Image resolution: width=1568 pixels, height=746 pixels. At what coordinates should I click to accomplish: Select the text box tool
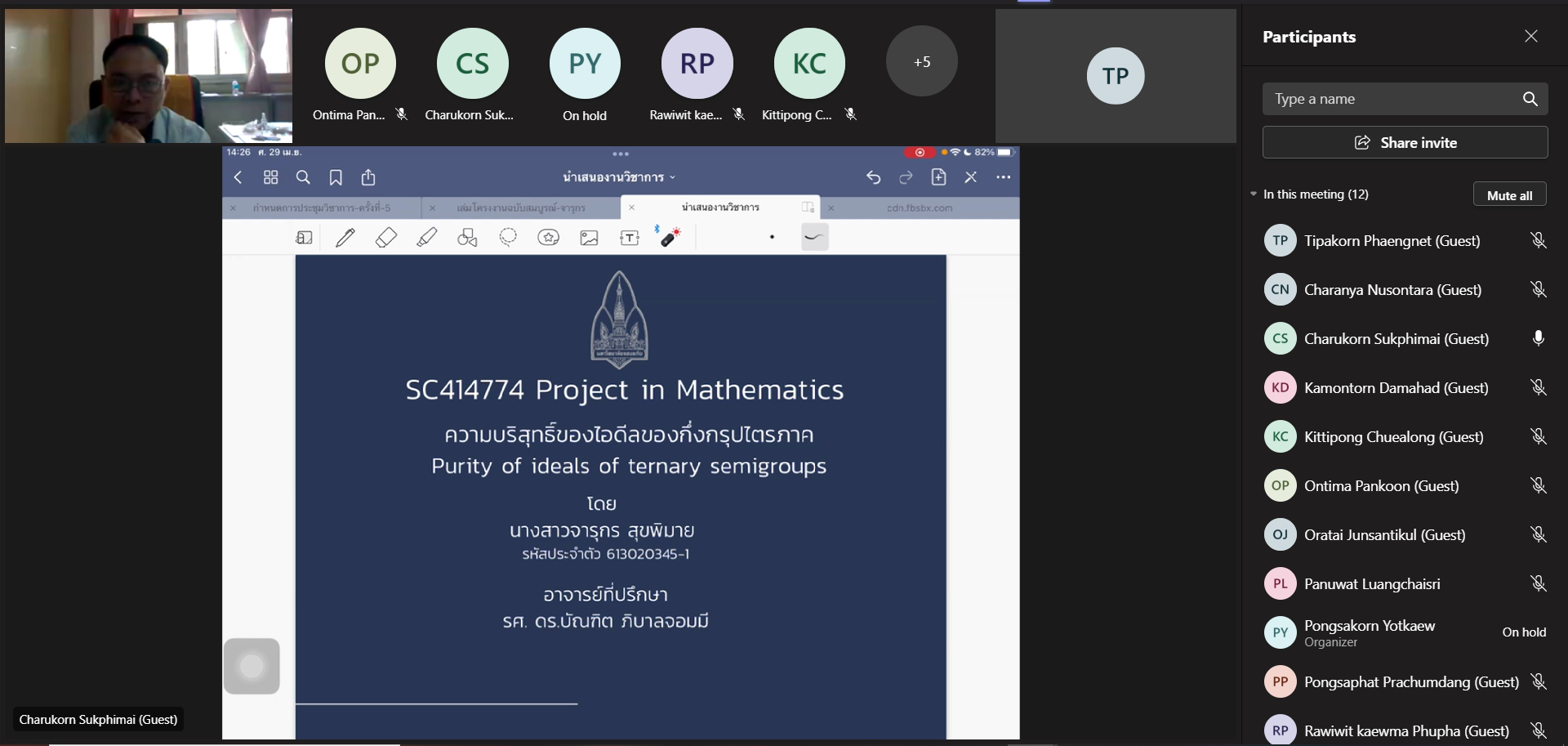[x=629, y=238]
